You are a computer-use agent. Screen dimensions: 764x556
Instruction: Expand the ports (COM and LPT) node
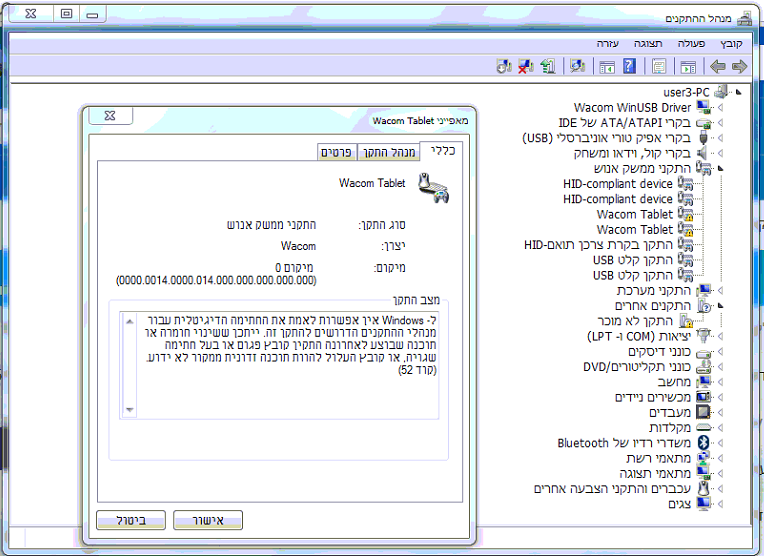click(x=721, y=336)
